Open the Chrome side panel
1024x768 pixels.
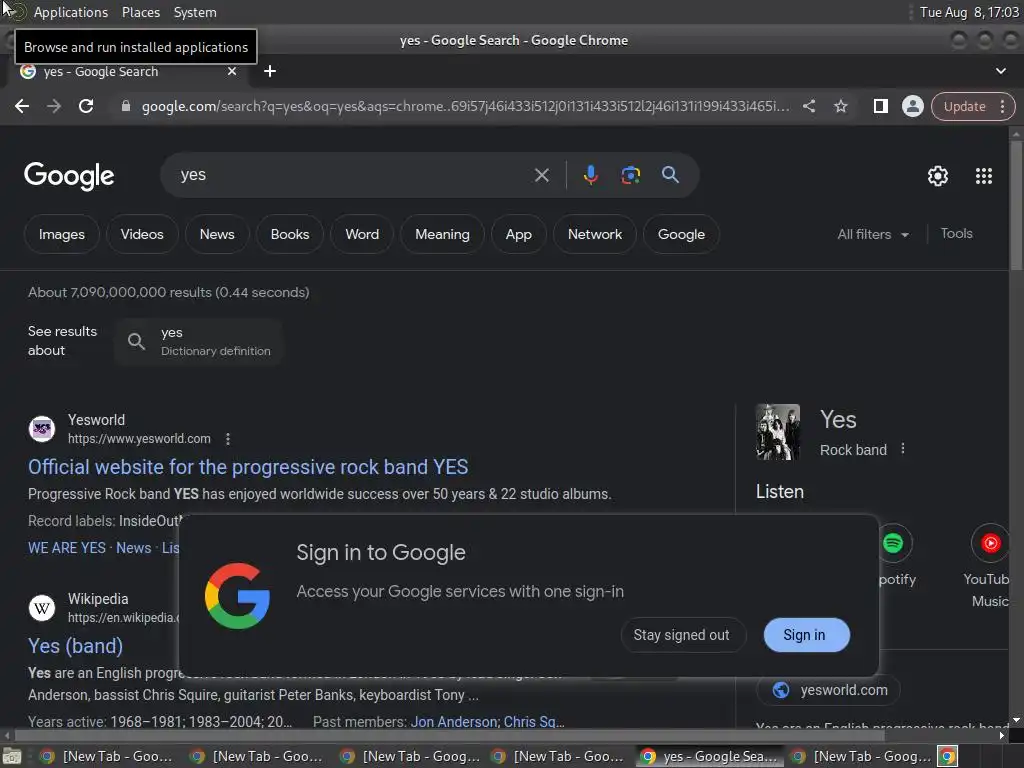click(x=880, y=106)
